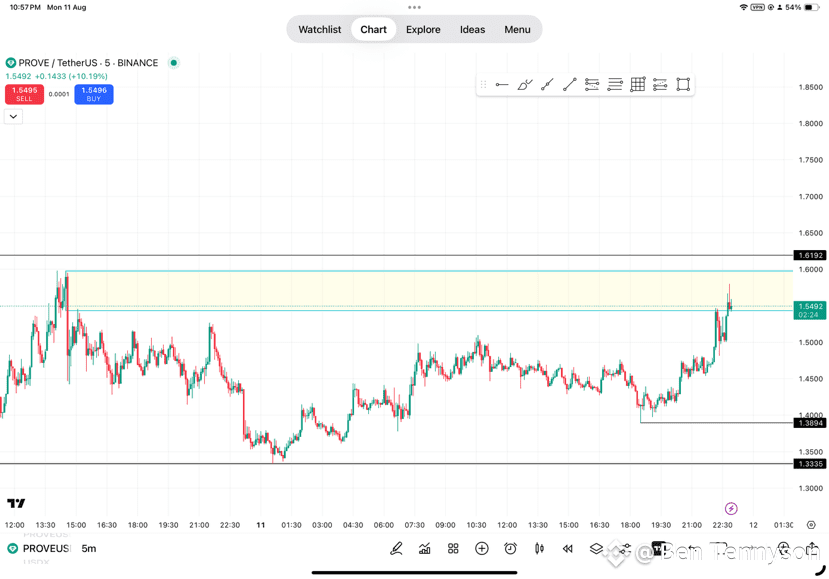Tap the 10:57 PM clock in status bar

25,7
